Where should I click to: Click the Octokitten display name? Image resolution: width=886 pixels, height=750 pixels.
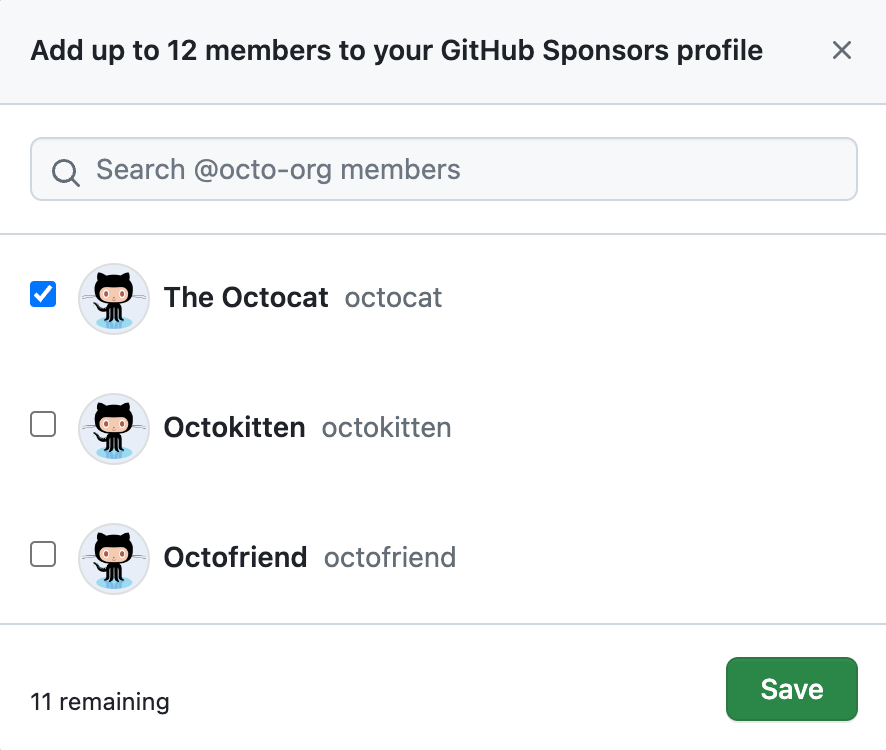click(x=234, y=428)
